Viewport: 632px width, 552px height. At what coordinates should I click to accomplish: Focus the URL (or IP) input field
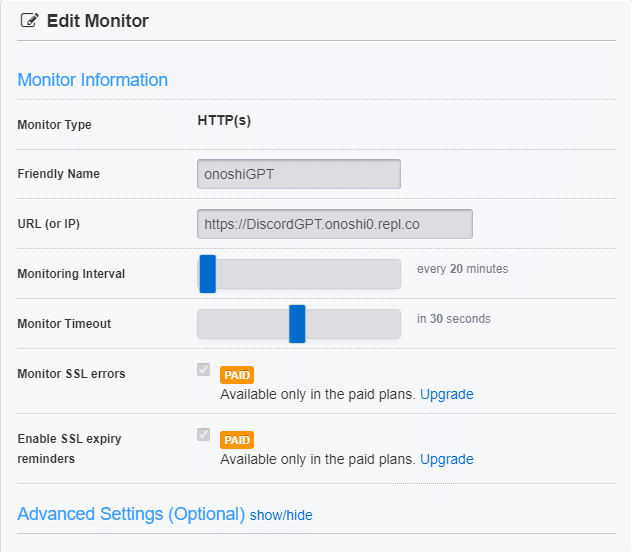[335, 224]
